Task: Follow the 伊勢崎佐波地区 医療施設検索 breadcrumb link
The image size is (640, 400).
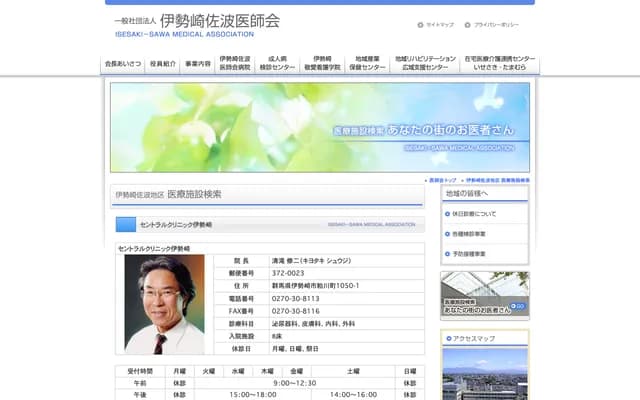Action: click(x=496, y=180)
